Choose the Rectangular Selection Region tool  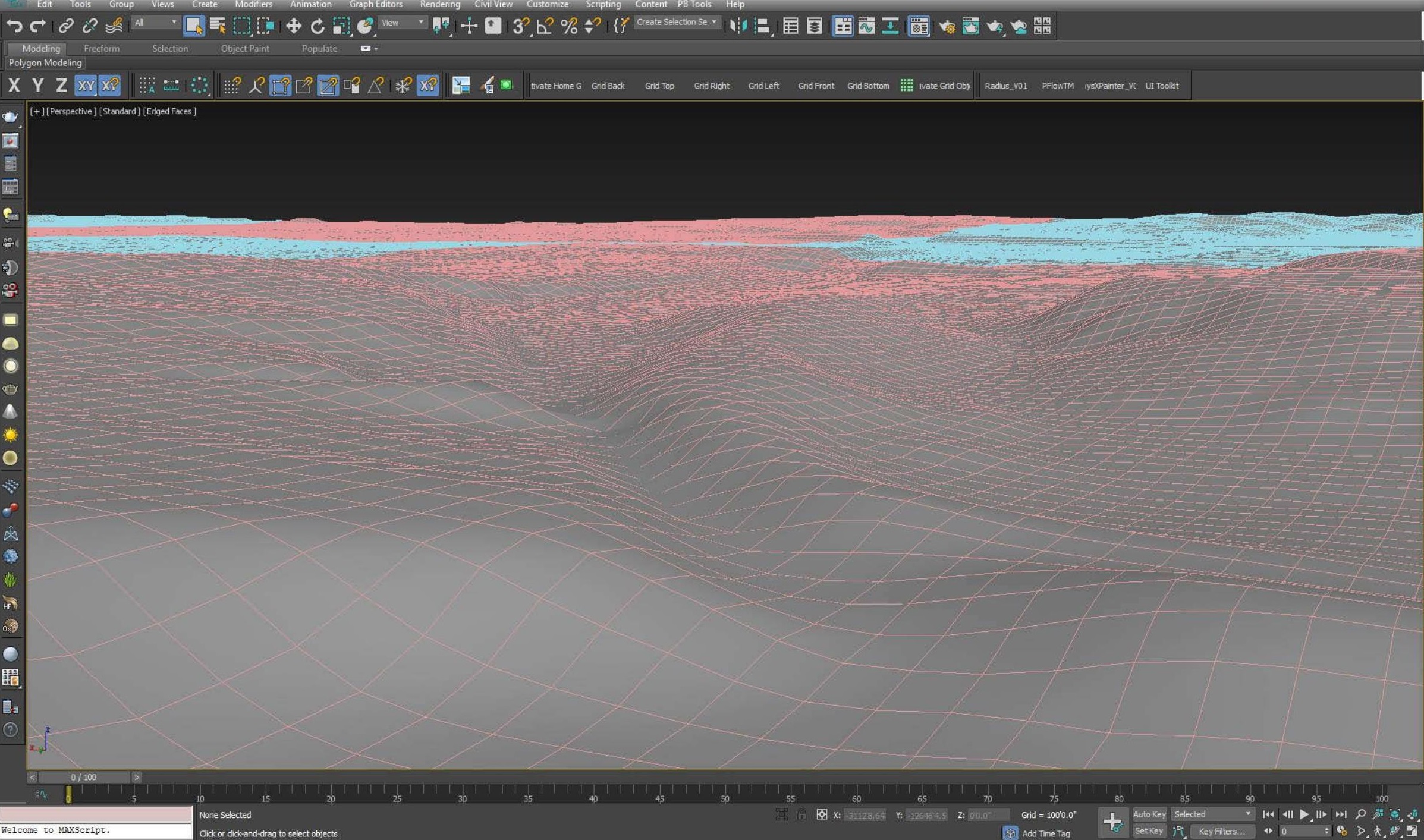coord(241,26)
